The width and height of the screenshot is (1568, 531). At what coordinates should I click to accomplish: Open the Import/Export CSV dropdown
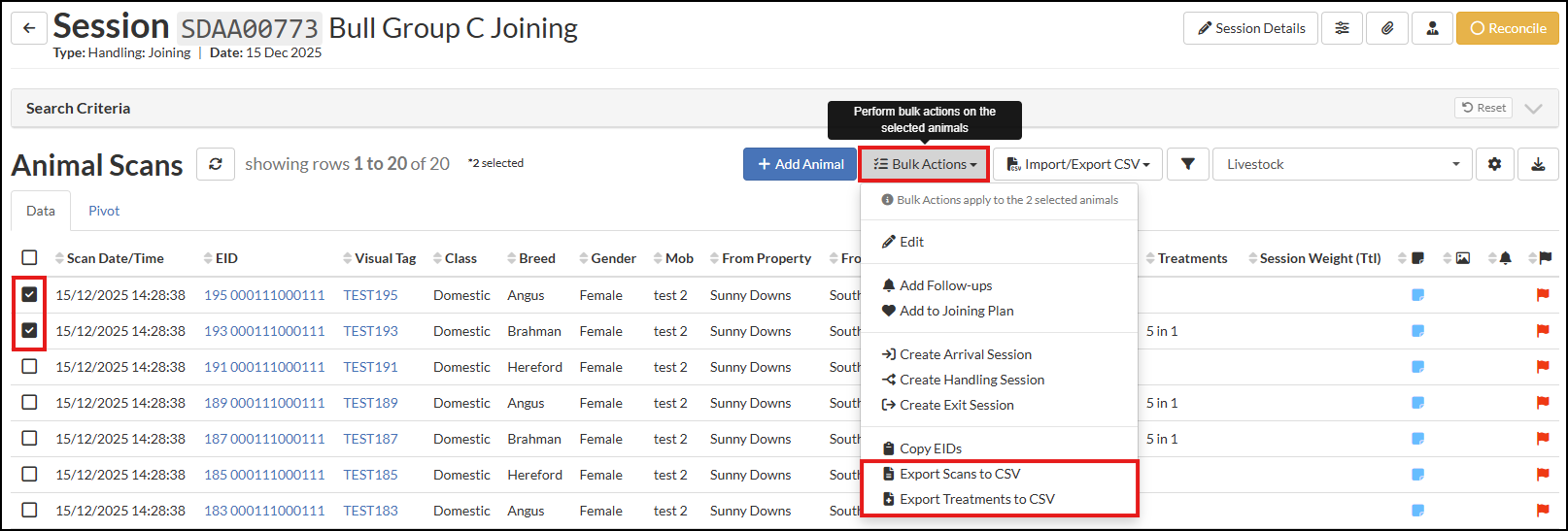coord(1077,164)
